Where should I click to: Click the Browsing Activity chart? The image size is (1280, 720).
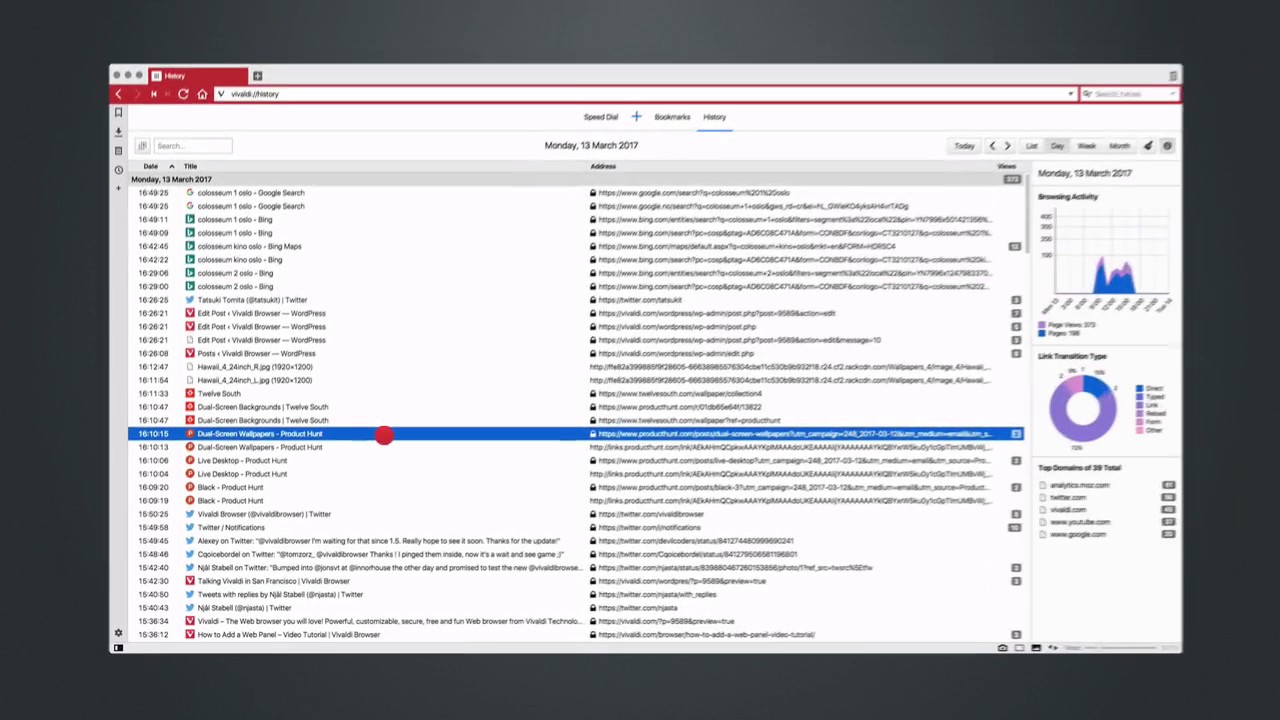coord(1105,262)
